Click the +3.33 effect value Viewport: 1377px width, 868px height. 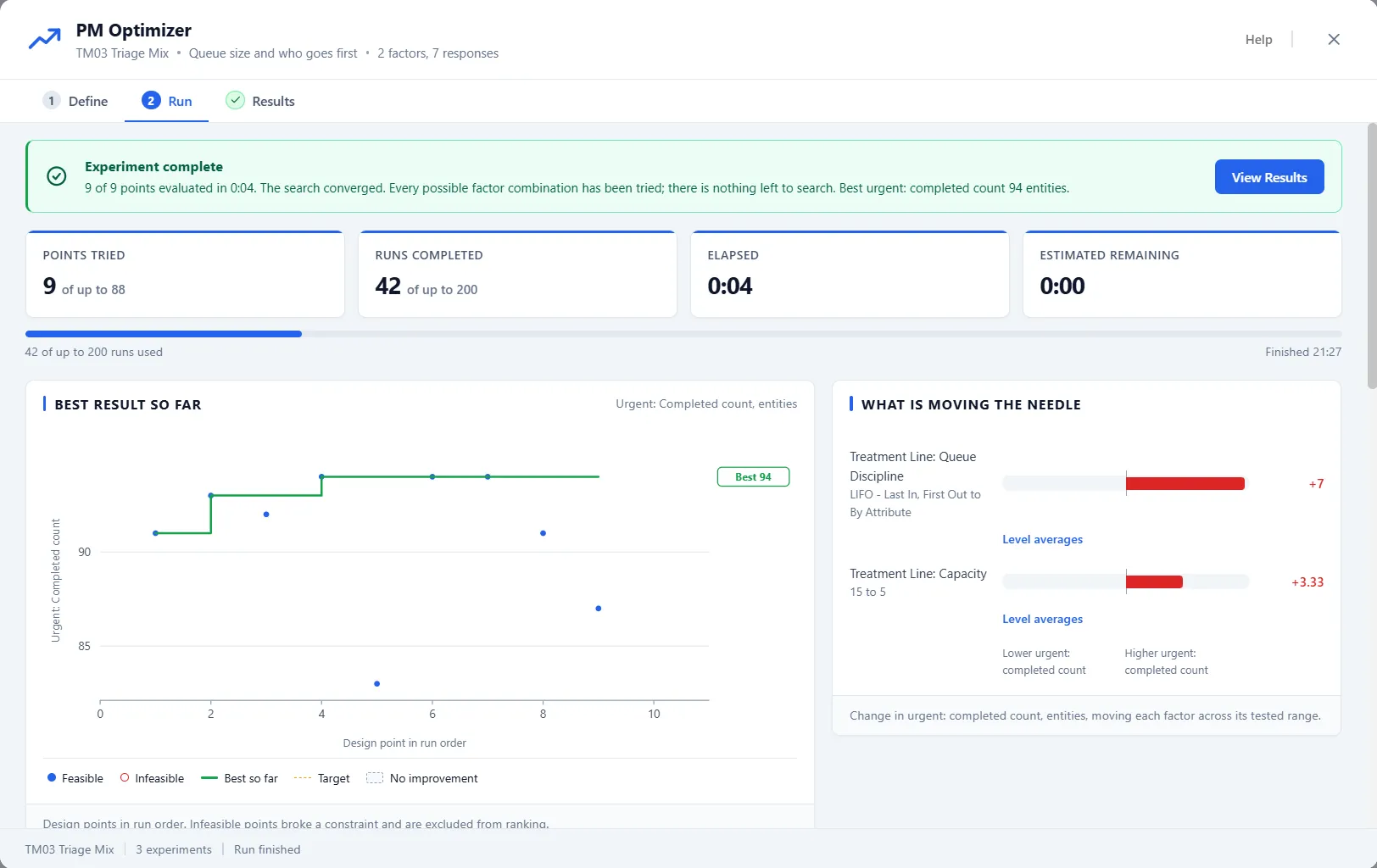1307,582
